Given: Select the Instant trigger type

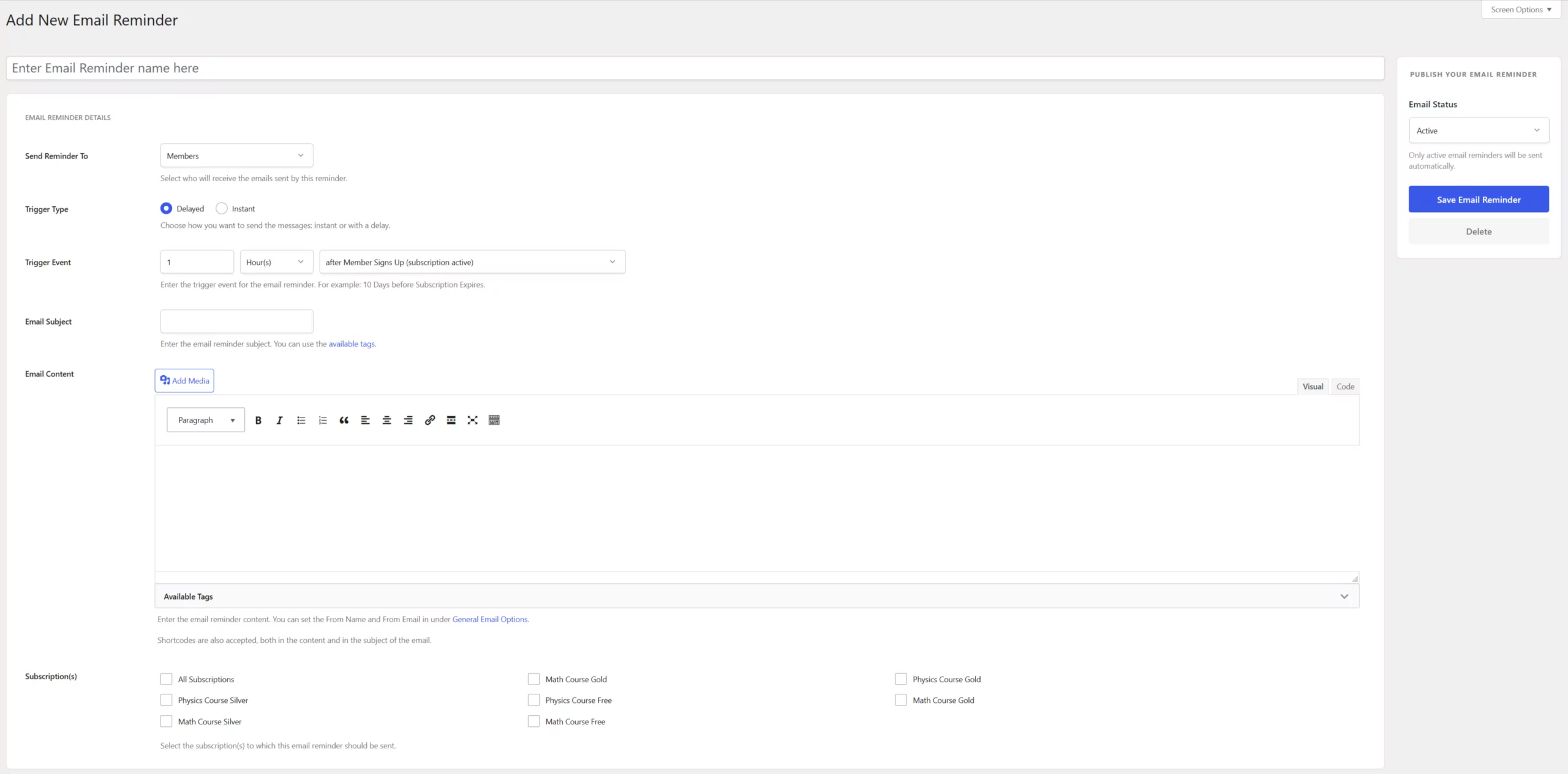Looking at the screenshot, I should point(222,209).
